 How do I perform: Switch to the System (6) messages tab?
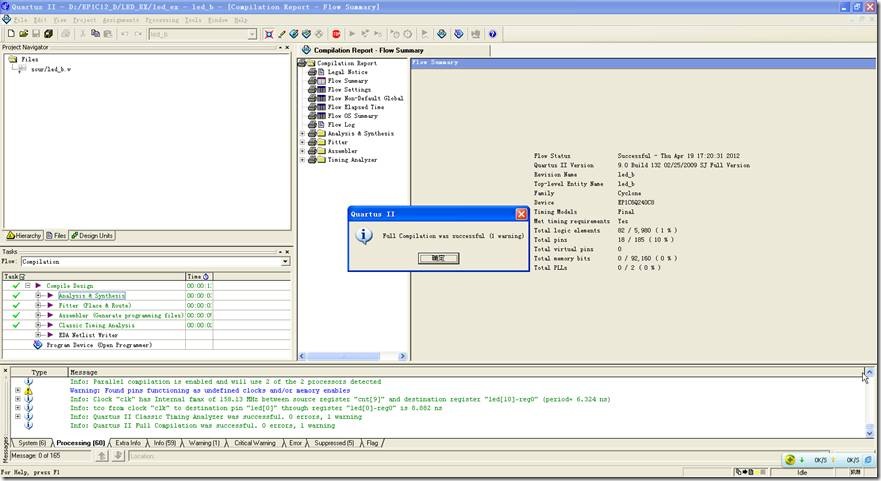(x=31, y=443)
